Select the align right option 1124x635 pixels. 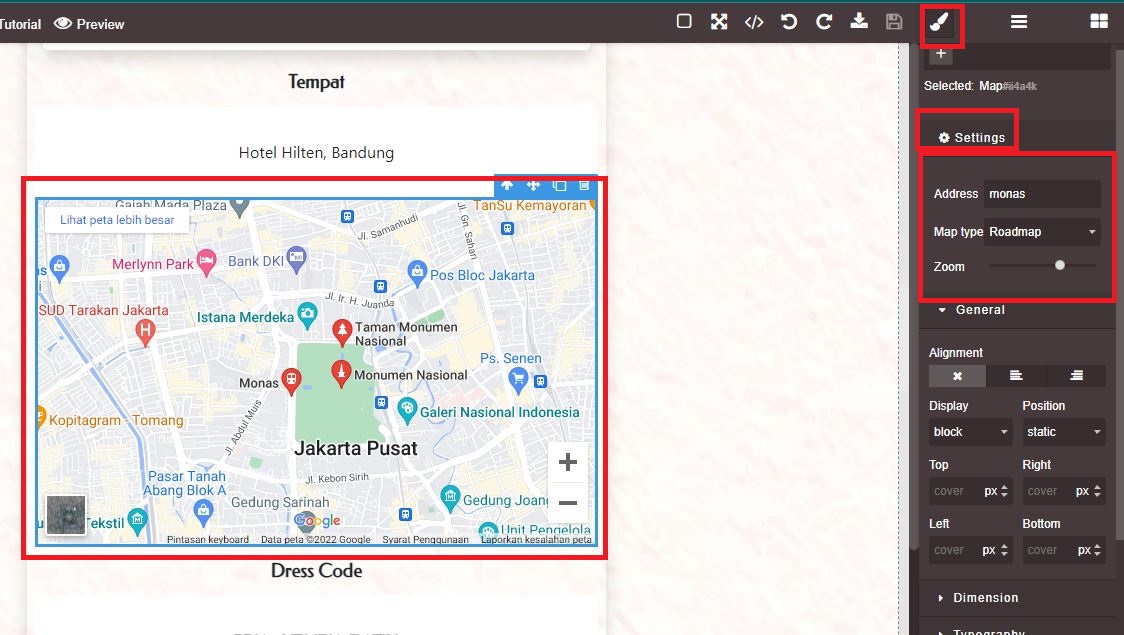tap(1076, 376)
